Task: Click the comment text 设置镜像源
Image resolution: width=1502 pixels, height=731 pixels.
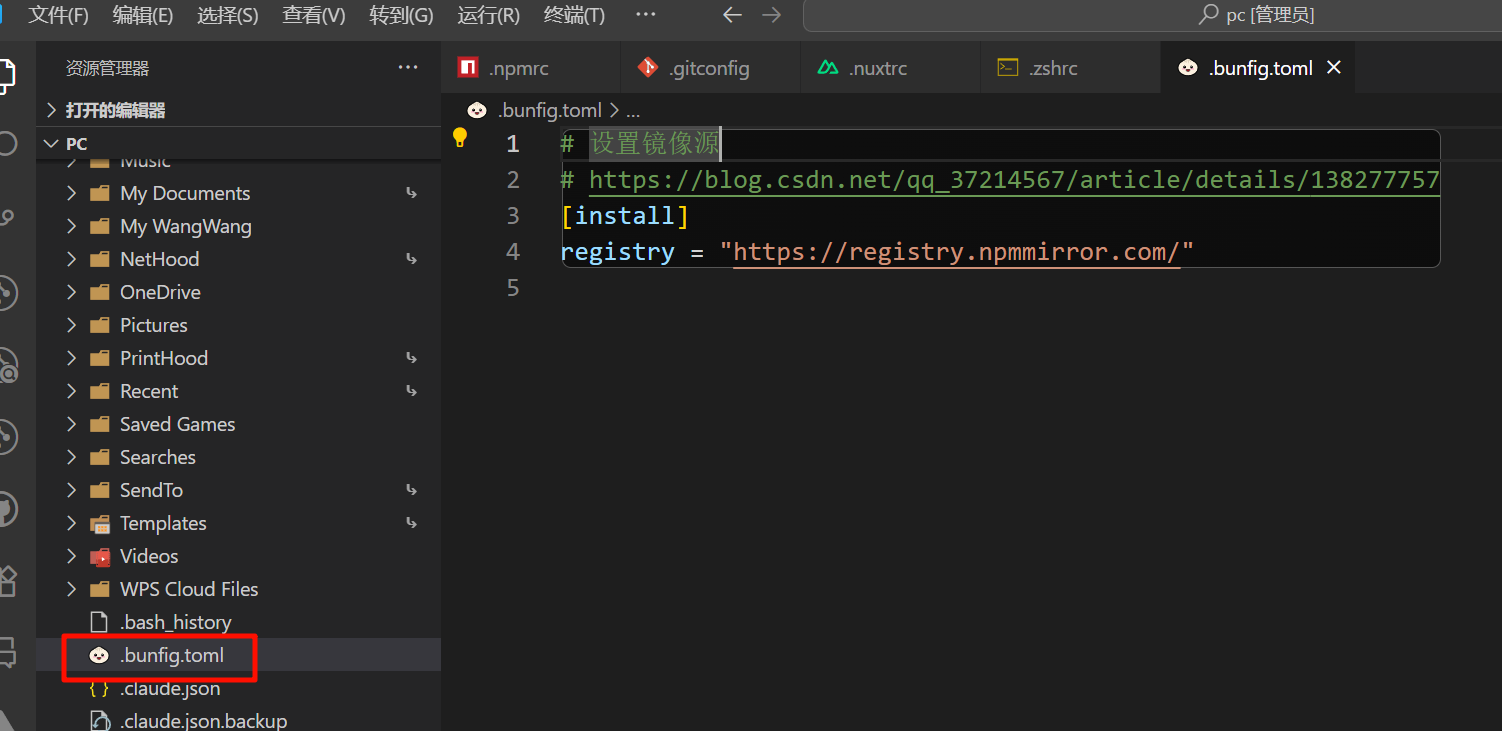Action: (655, 144)
